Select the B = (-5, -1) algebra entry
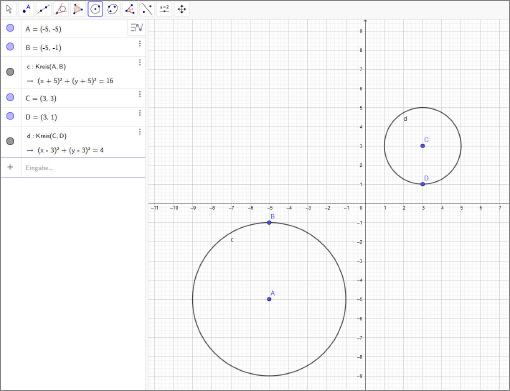The height and width of the screenshot is (391, 510). (x=43, y=48)
